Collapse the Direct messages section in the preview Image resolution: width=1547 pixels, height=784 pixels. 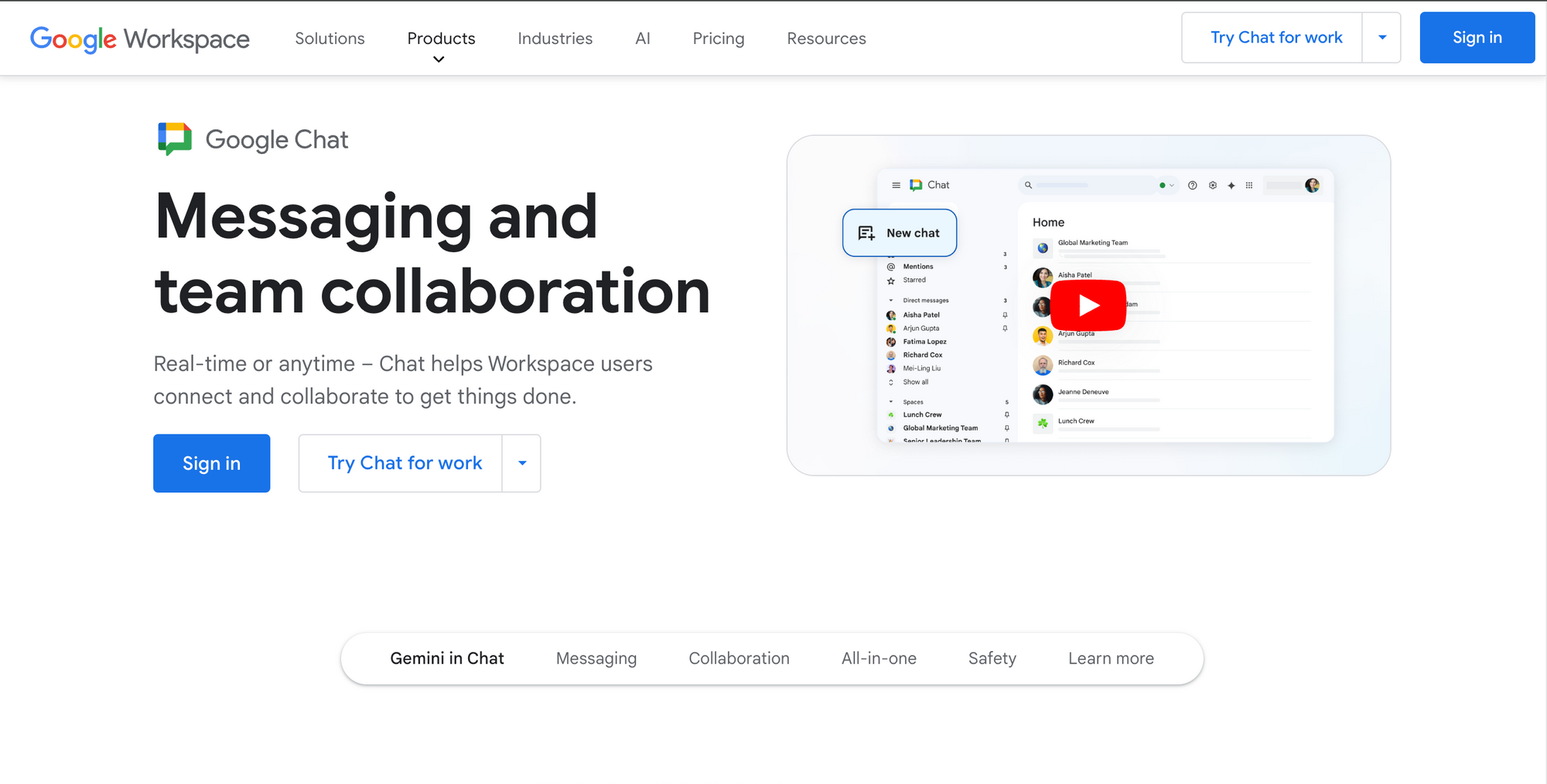[891, 301]
